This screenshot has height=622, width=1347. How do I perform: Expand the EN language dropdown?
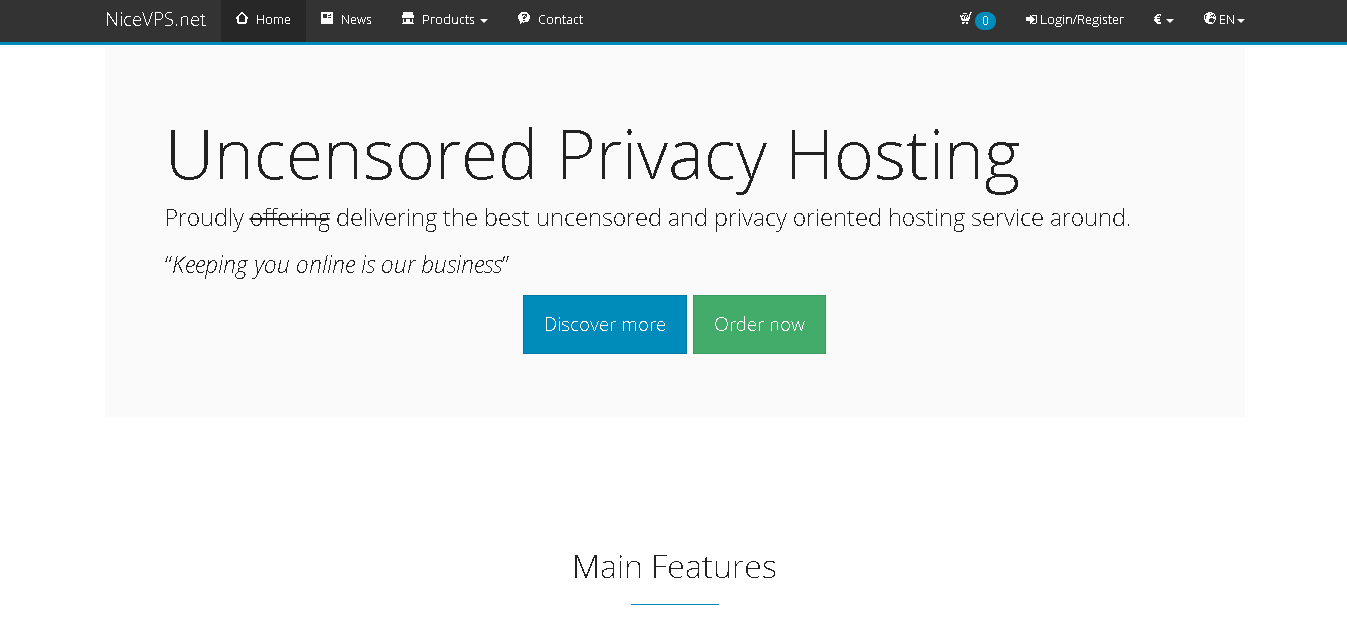1224,20
